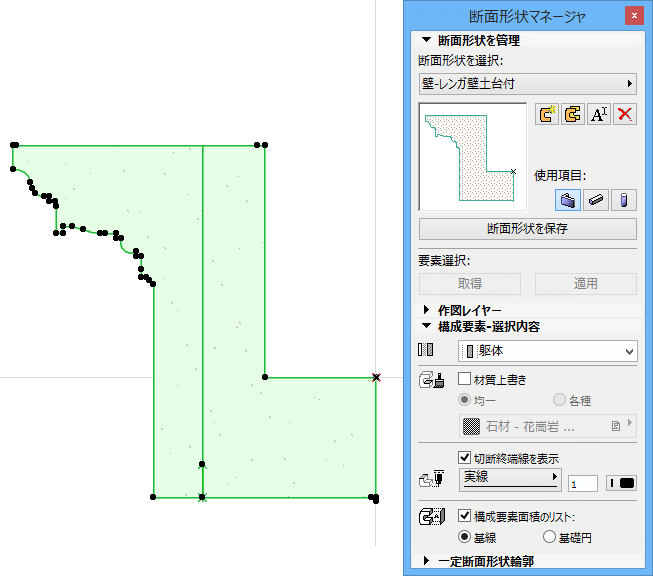Select the 均一 radio button

click(x=464, y=400)
